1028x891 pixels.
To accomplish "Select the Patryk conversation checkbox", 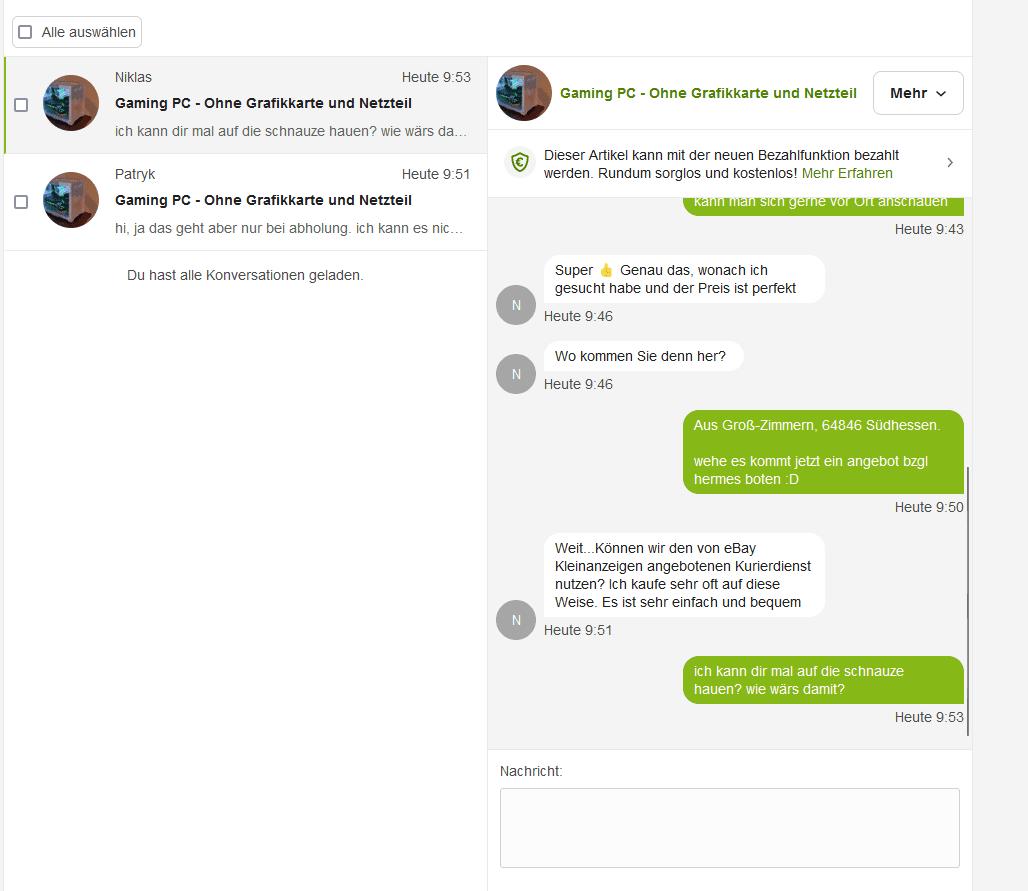I will (x=21, y=202).
